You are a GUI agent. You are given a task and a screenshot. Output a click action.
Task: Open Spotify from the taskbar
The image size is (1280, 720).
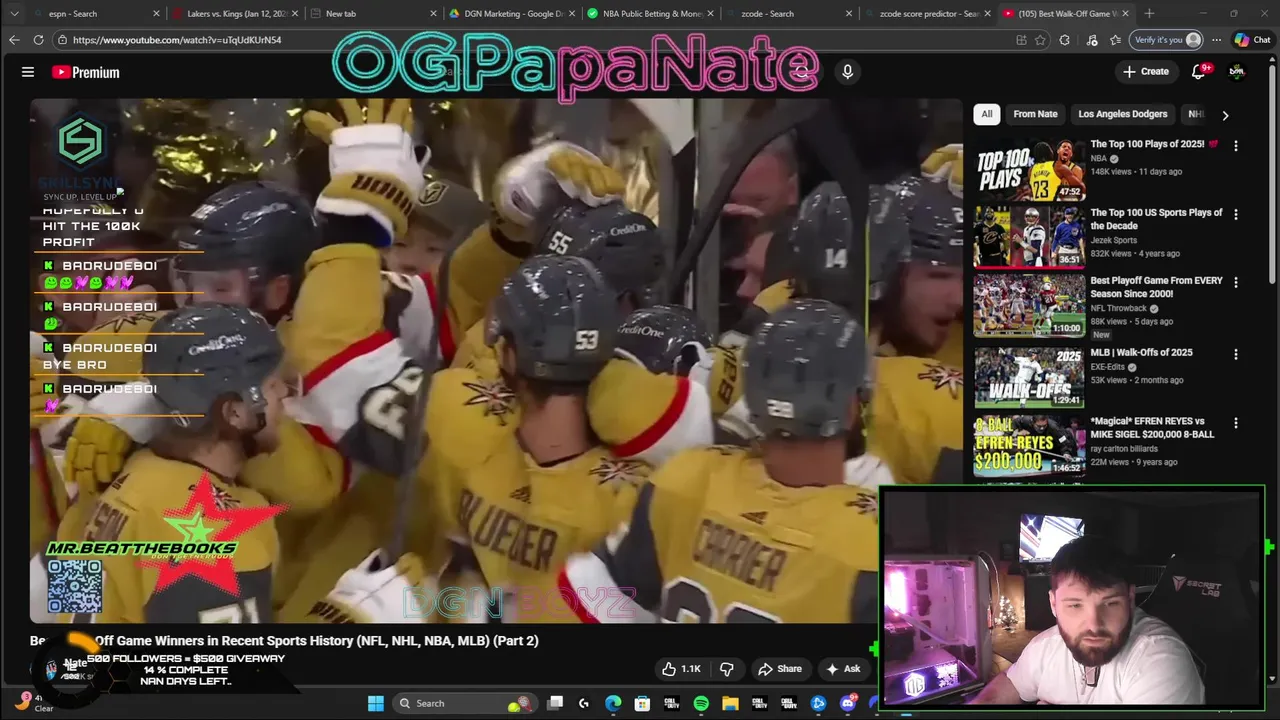pyautogui.click(x=701, y=703)
